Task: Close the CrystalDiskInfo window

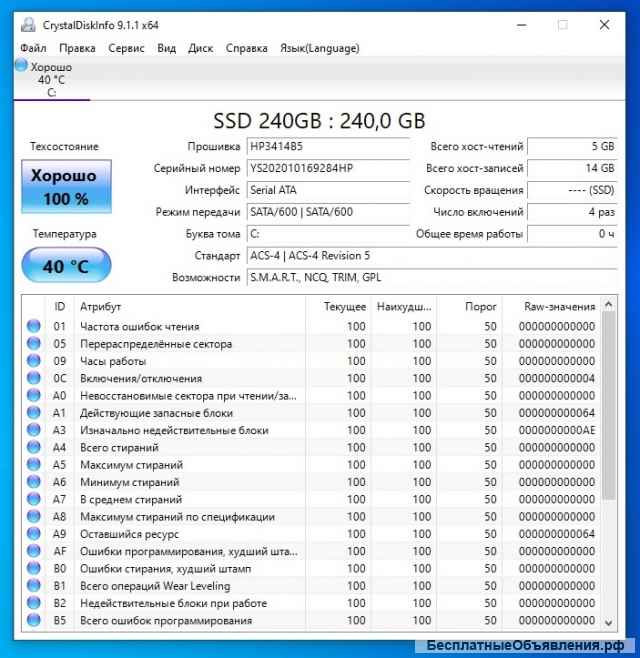Action: click(x=604, y=25)
